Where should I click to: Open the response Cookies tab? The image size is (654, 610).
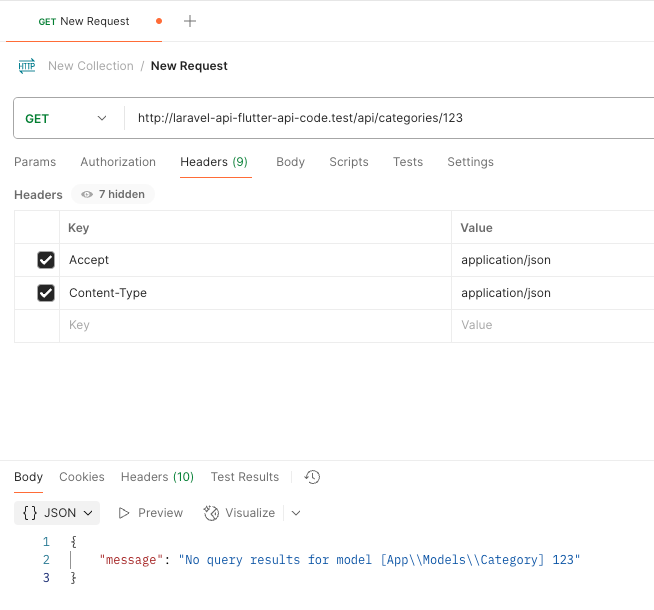pos(82,477)
